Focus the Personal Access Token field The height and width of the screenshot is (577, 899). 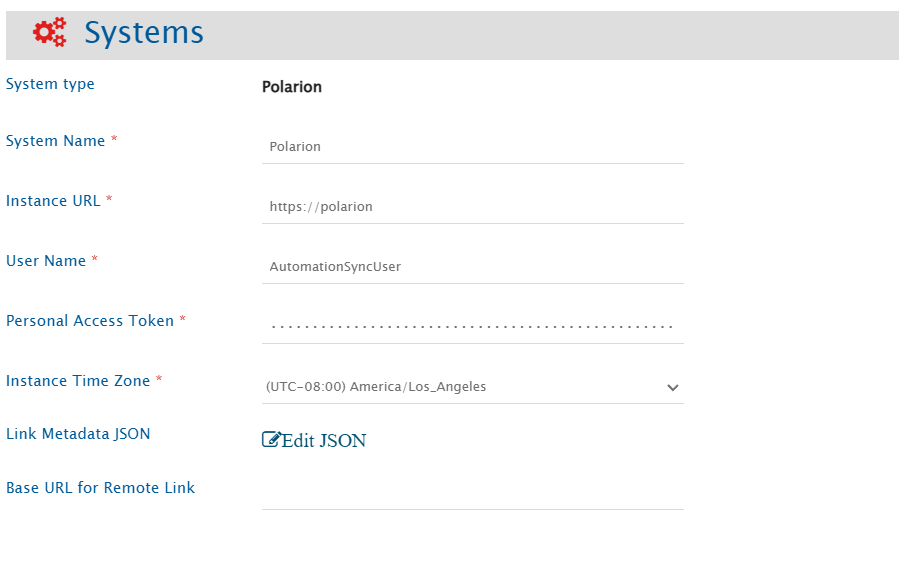pos(472,327)
